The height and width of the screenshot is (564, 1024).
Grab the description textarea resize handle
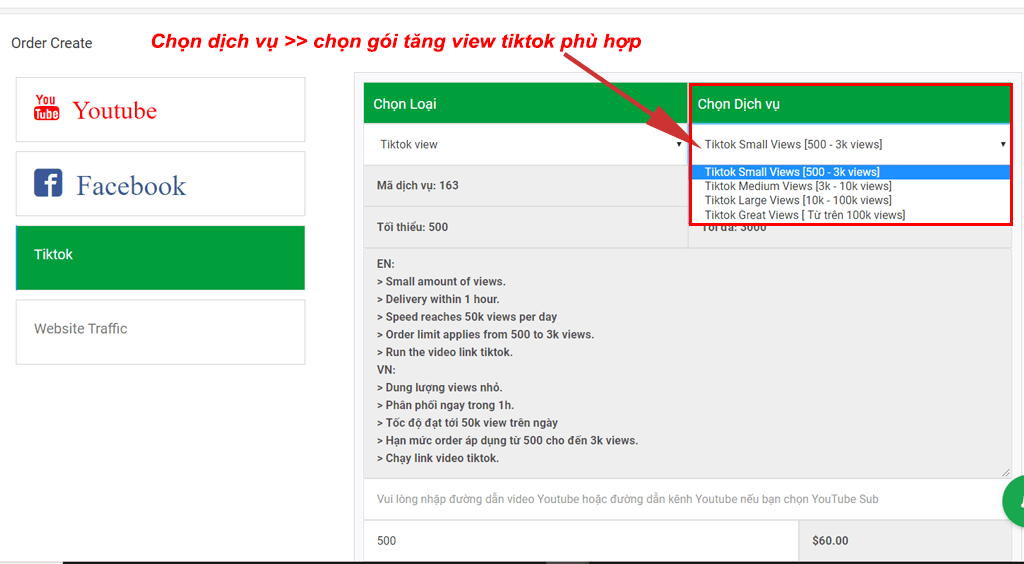(x=1006, y=472)
